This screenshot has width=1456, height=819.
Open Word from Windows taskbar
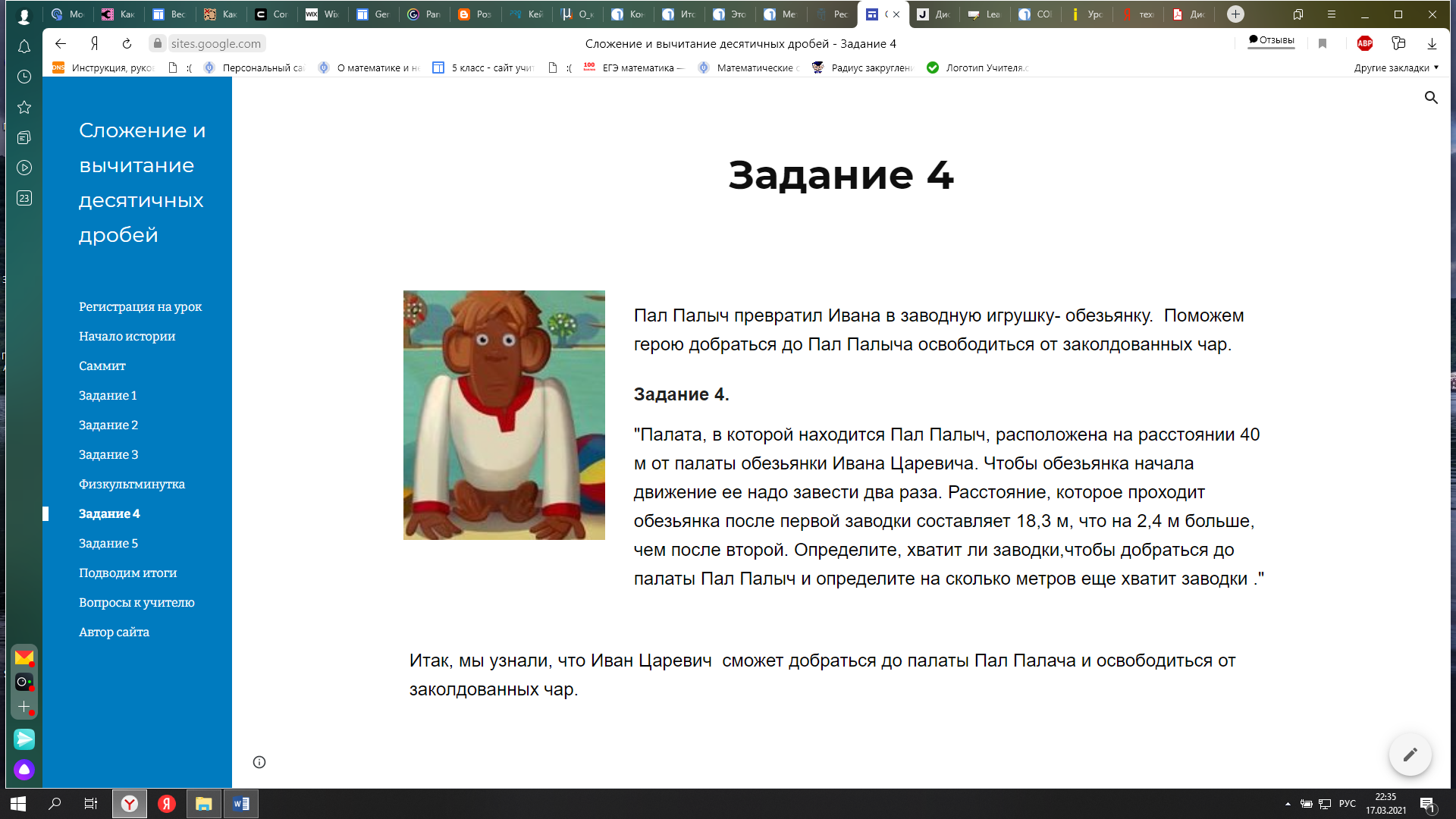click(241, 804)
